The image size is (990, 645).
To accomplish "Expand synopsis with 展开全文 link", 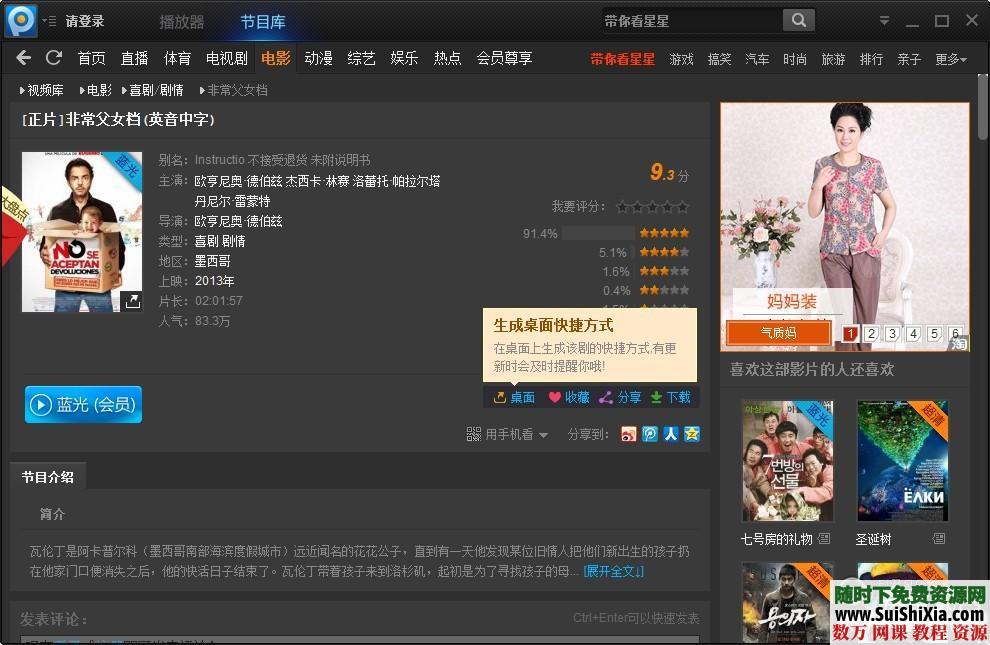I will click(614, 571).
